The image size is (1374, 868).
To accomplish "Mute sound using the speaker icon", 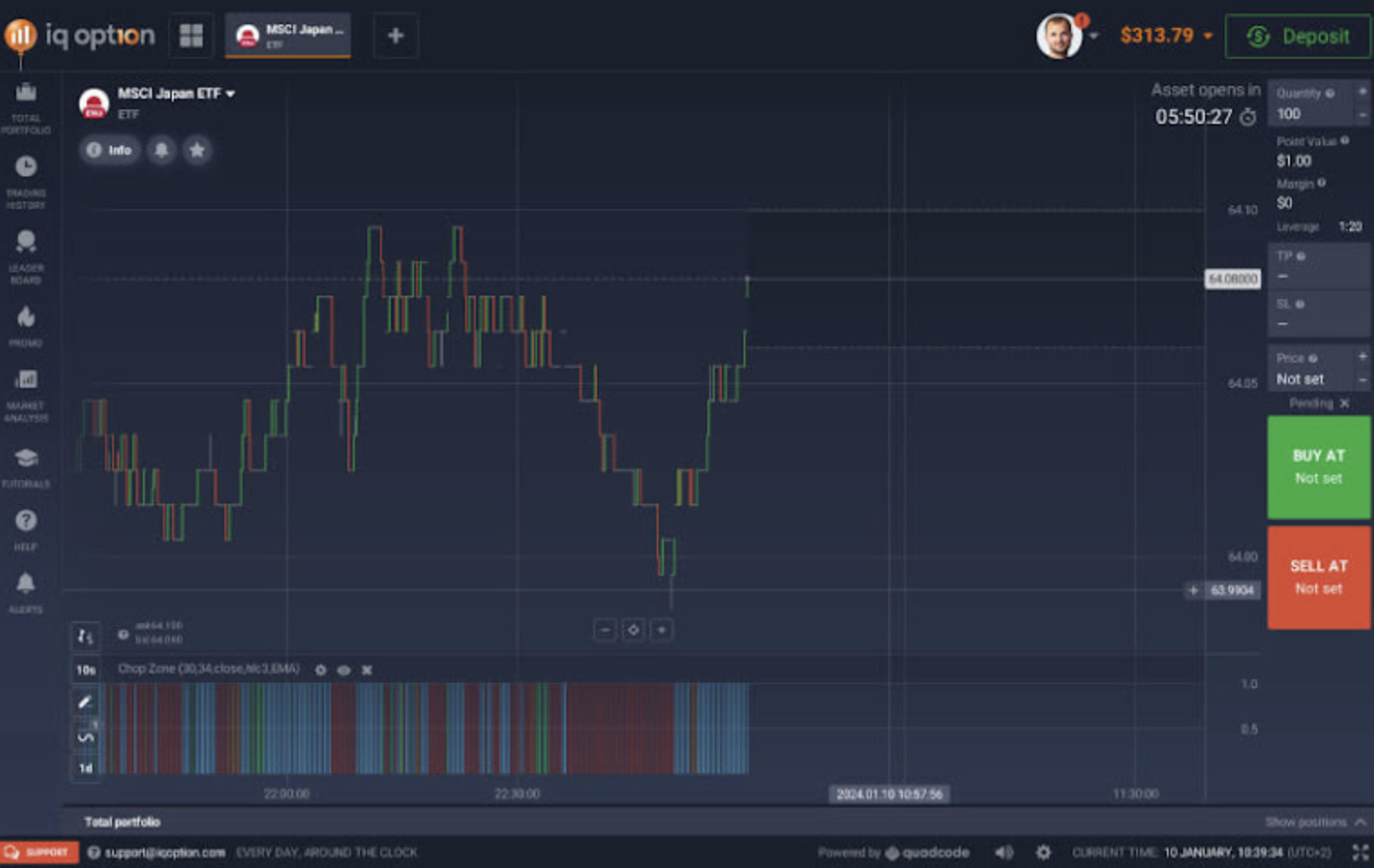I will (x=1002, y=851).
